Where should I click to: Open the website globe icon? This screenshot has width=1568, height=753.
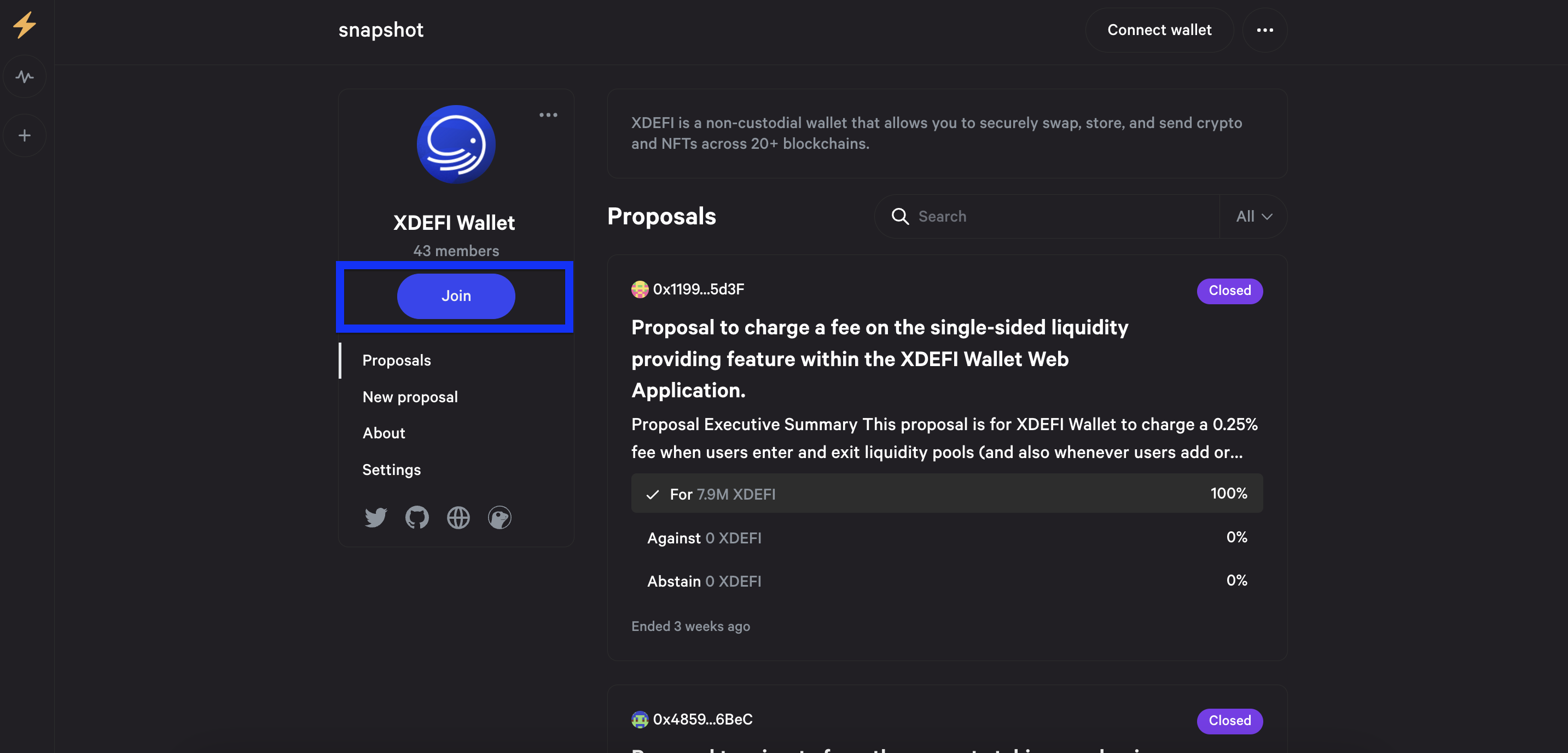point(458,518)
